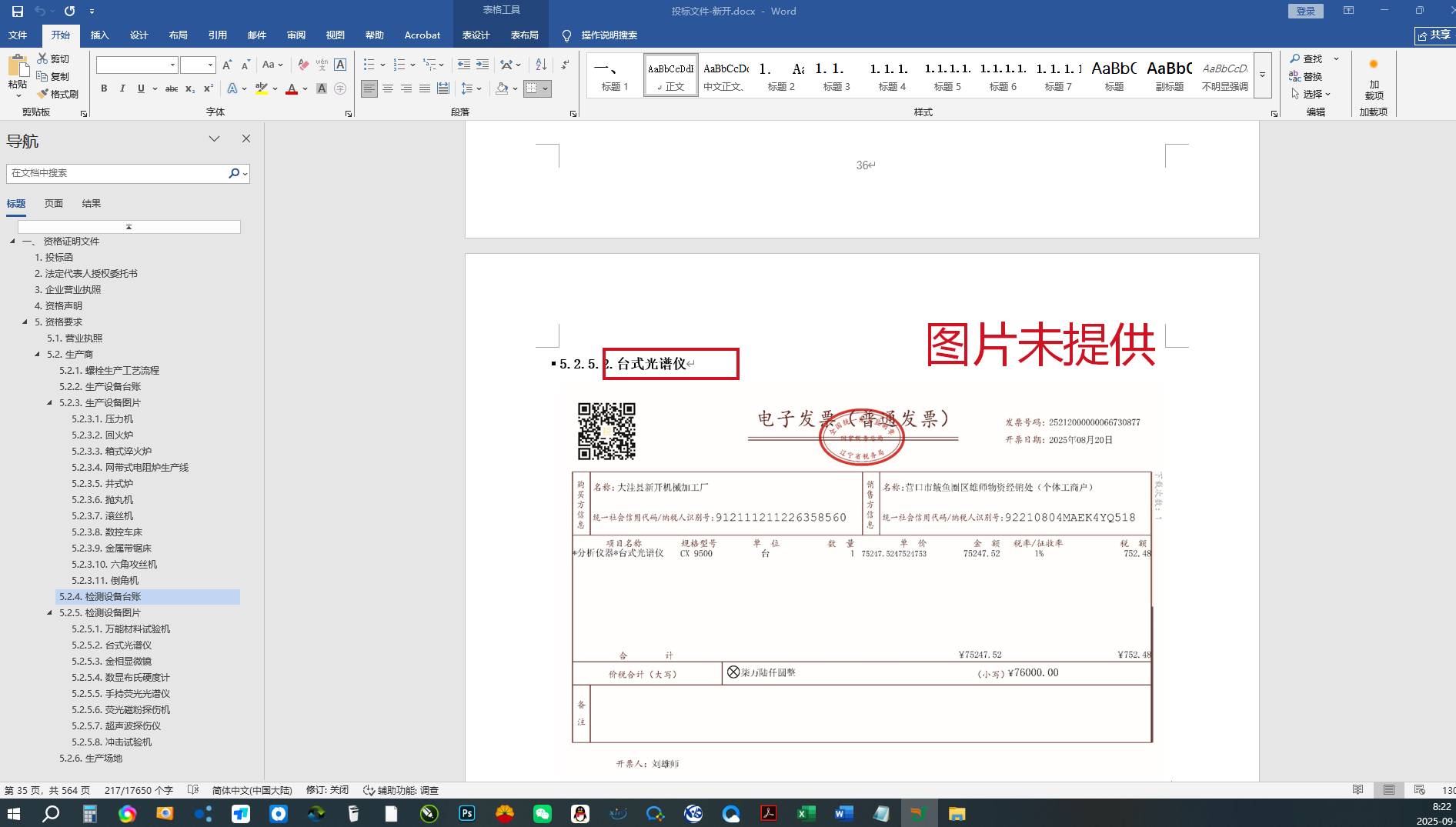Open Excel from the taskbar
This screenshot has width=1456, height=827.
(806, 813)
